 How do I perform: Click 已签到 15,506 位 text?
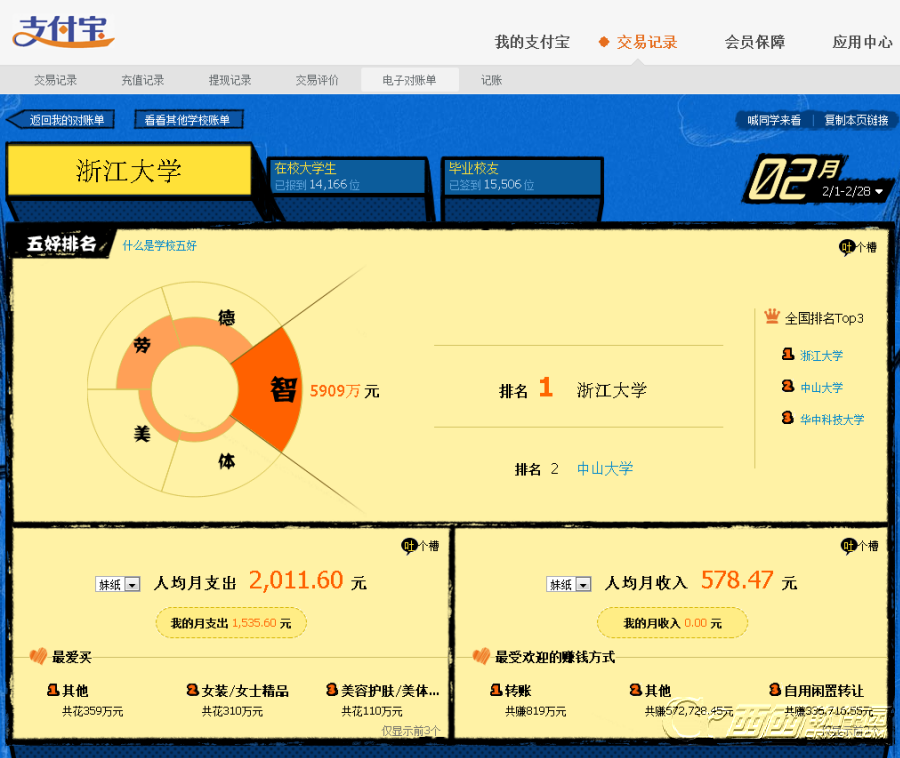491,185
